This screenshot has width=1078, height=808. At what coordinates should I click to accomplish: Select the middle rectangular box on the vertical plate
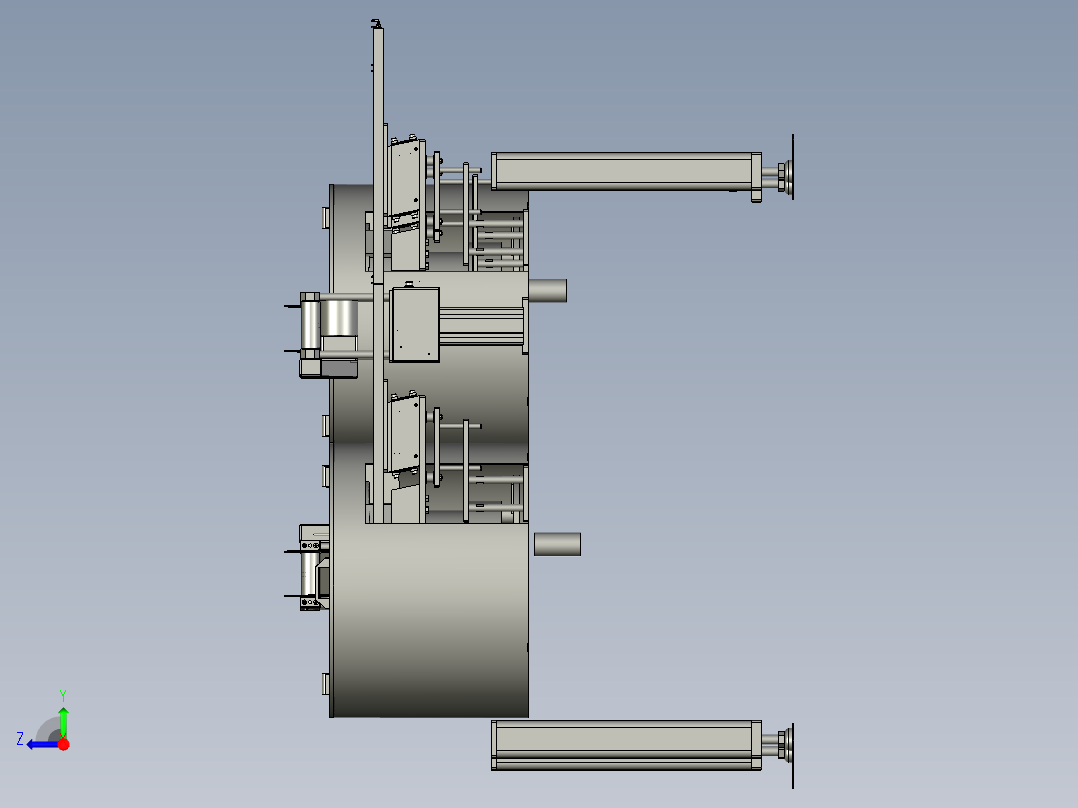point(415,325)
